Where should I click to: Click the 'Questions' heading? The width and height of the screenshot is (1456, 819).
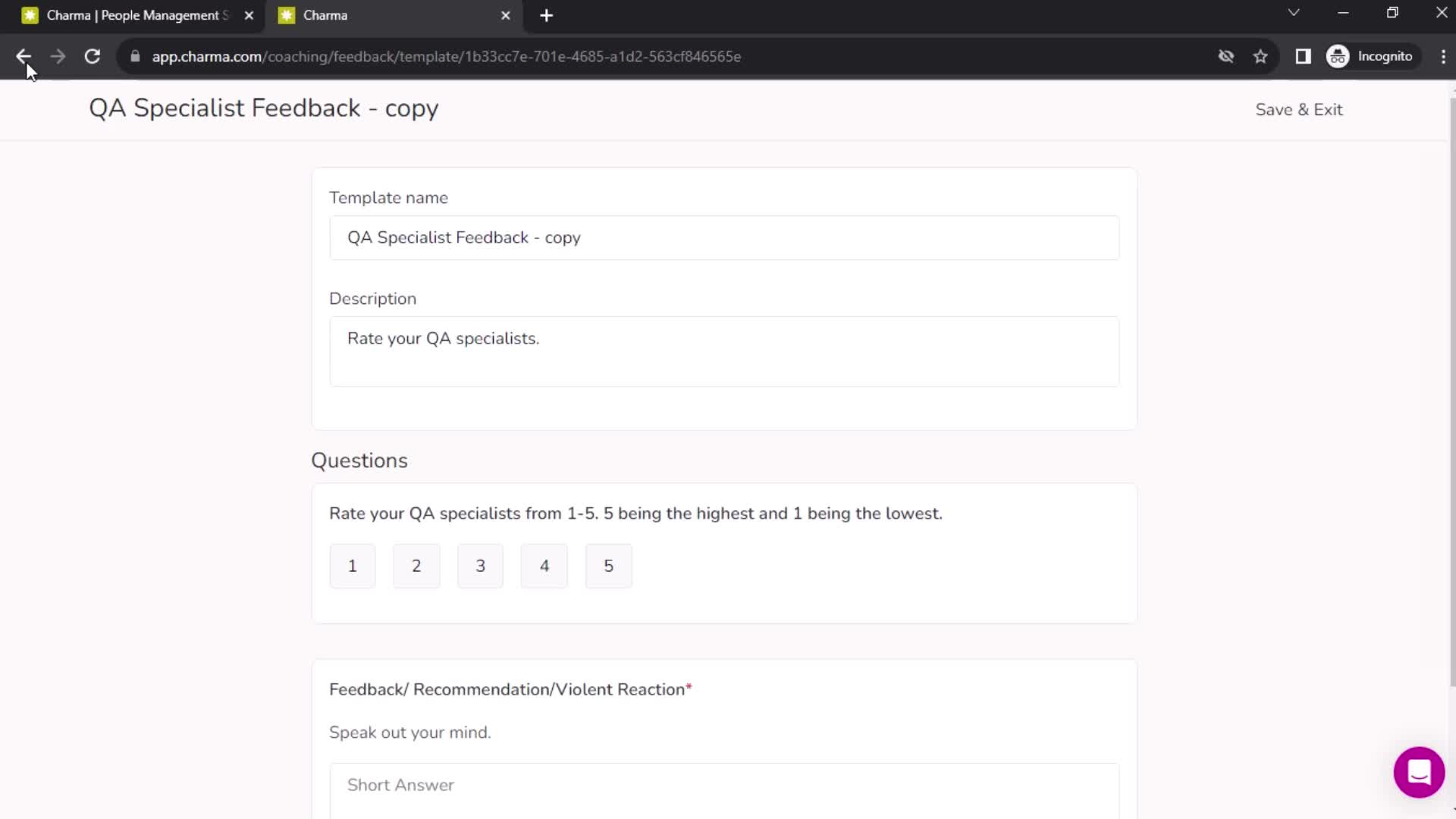(359, 460)
